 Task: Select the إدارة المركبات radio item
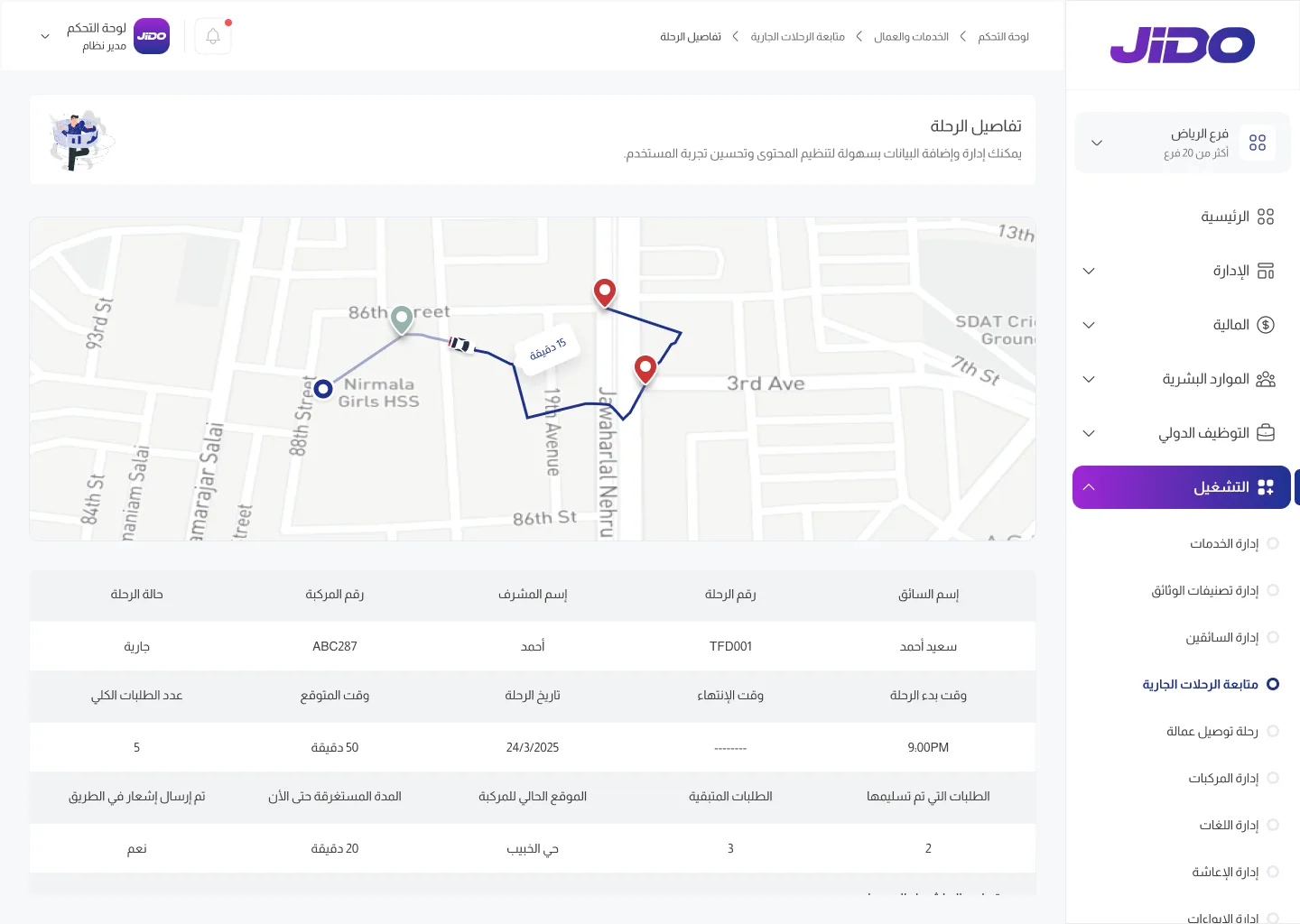(1273, 778)
